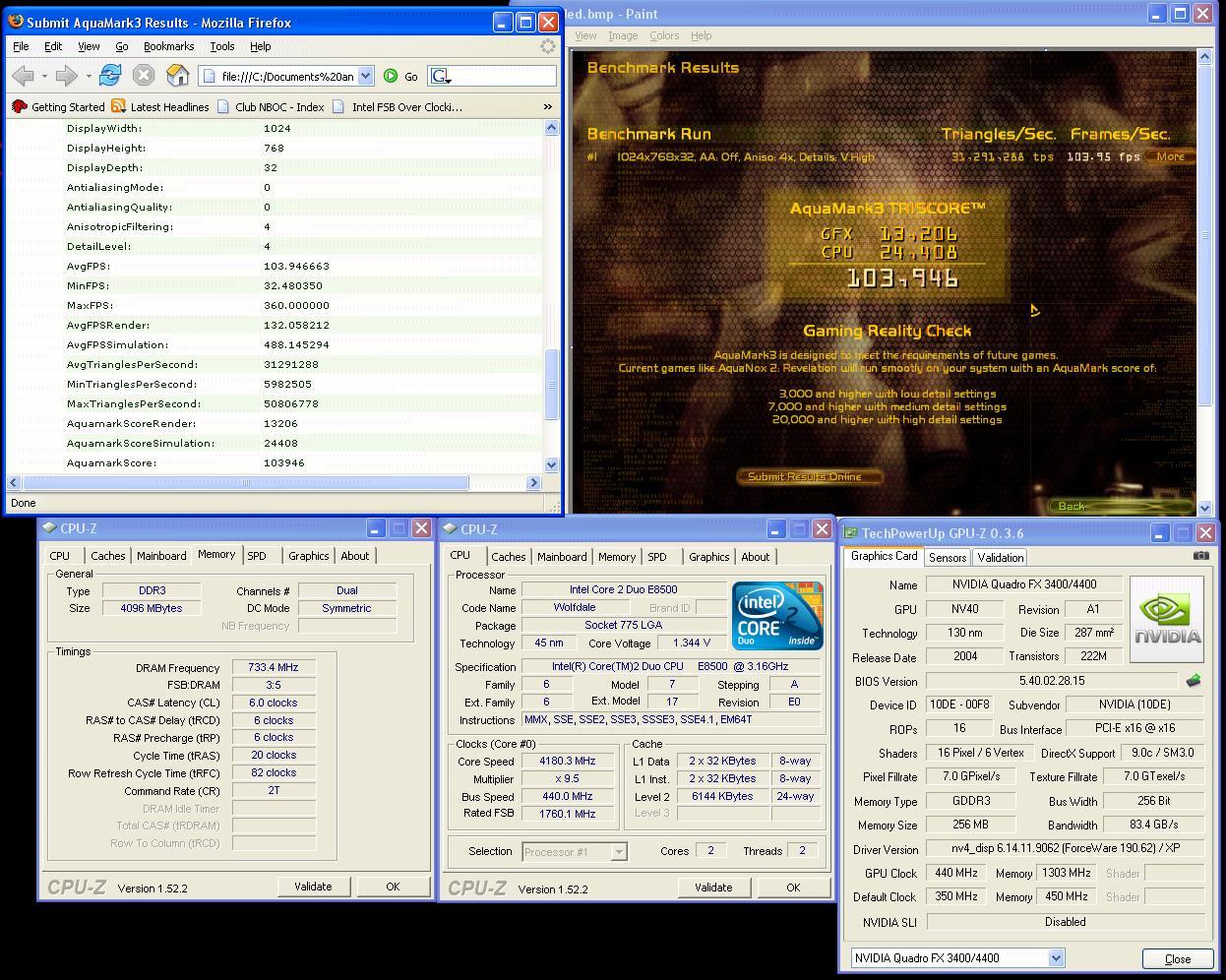This screenshot has height=980, width=1226.
Task: Click the Firefox Stop loading icon
Action: coord(144,76)
